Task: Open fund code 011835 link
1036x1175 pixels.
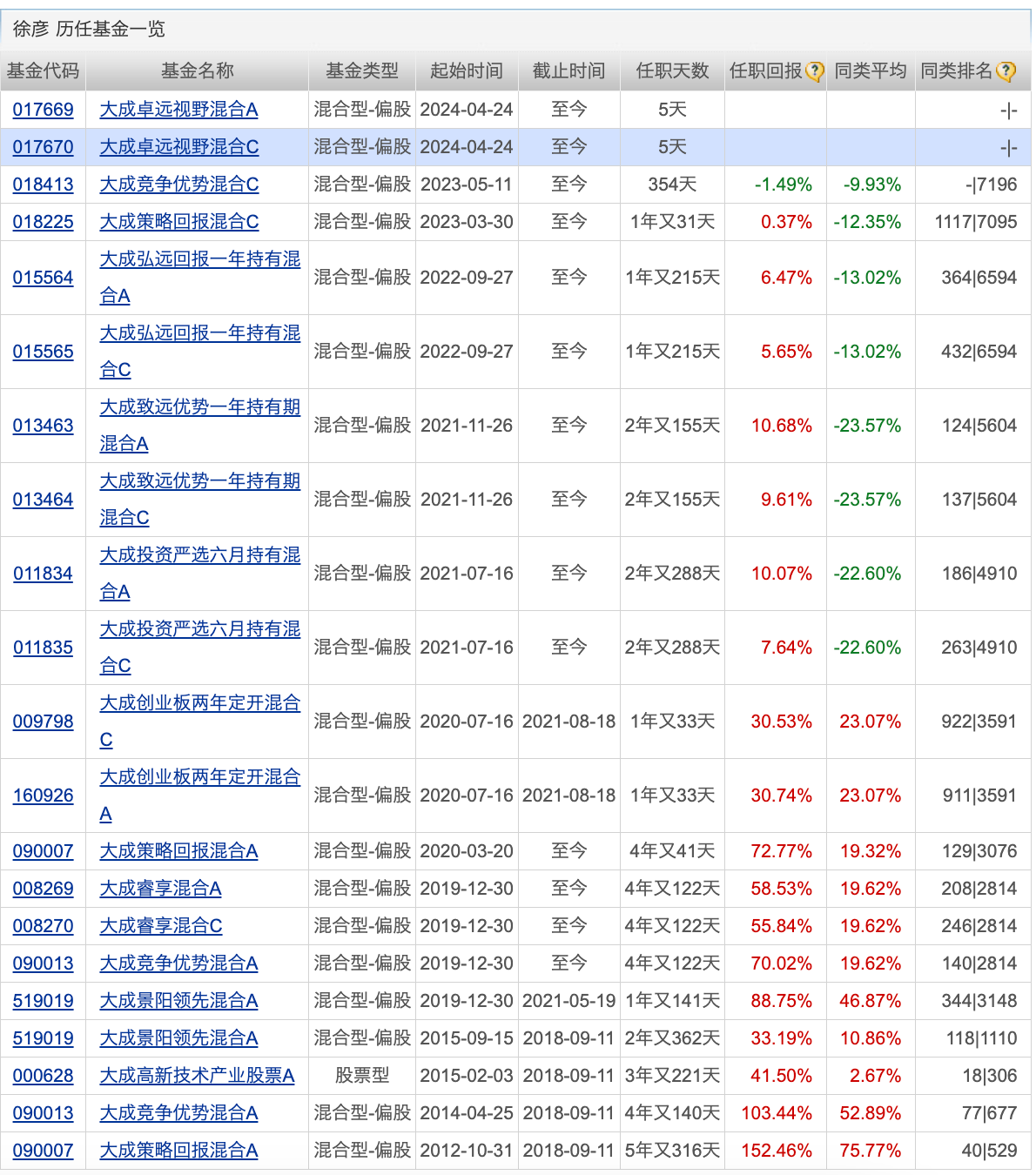Action: coord(44,648)
